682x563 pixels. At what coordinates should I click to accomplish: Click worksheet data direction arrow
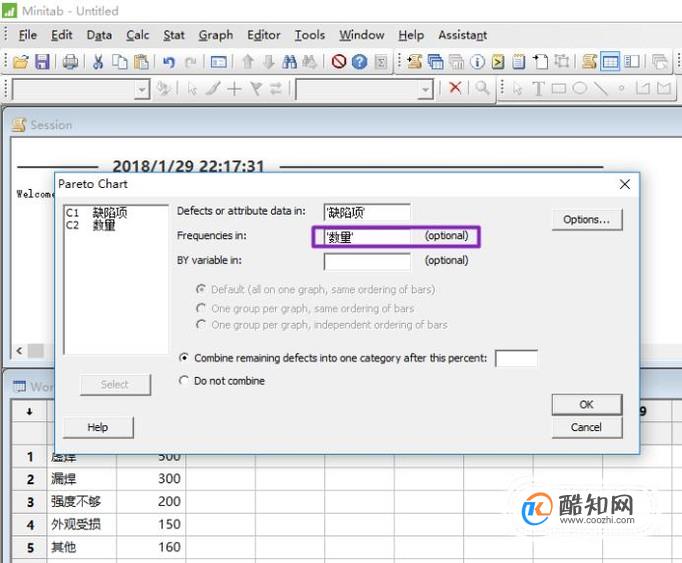pyautogui.click(x=29, y=412)
